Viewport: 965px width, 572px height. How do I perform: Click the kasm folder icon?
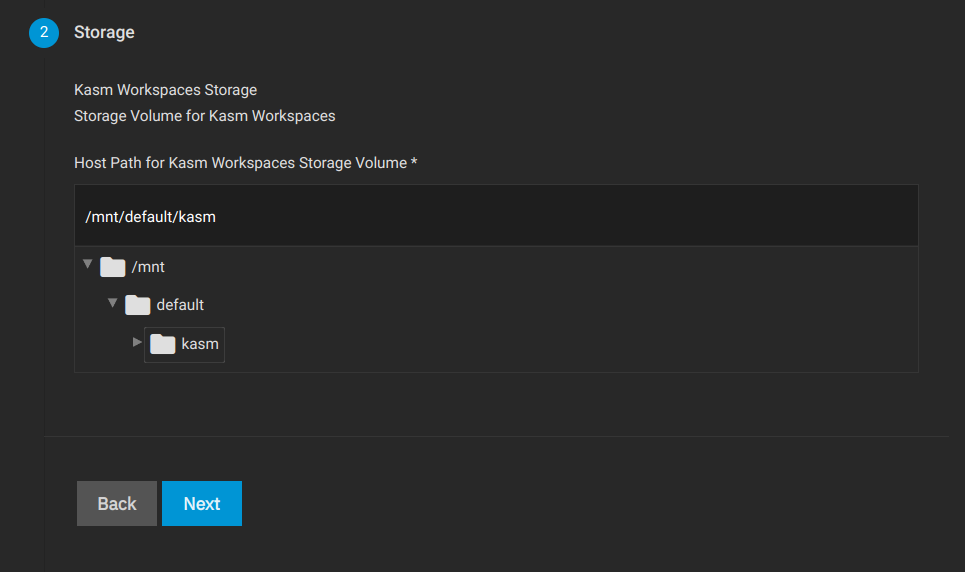(163, 344)
